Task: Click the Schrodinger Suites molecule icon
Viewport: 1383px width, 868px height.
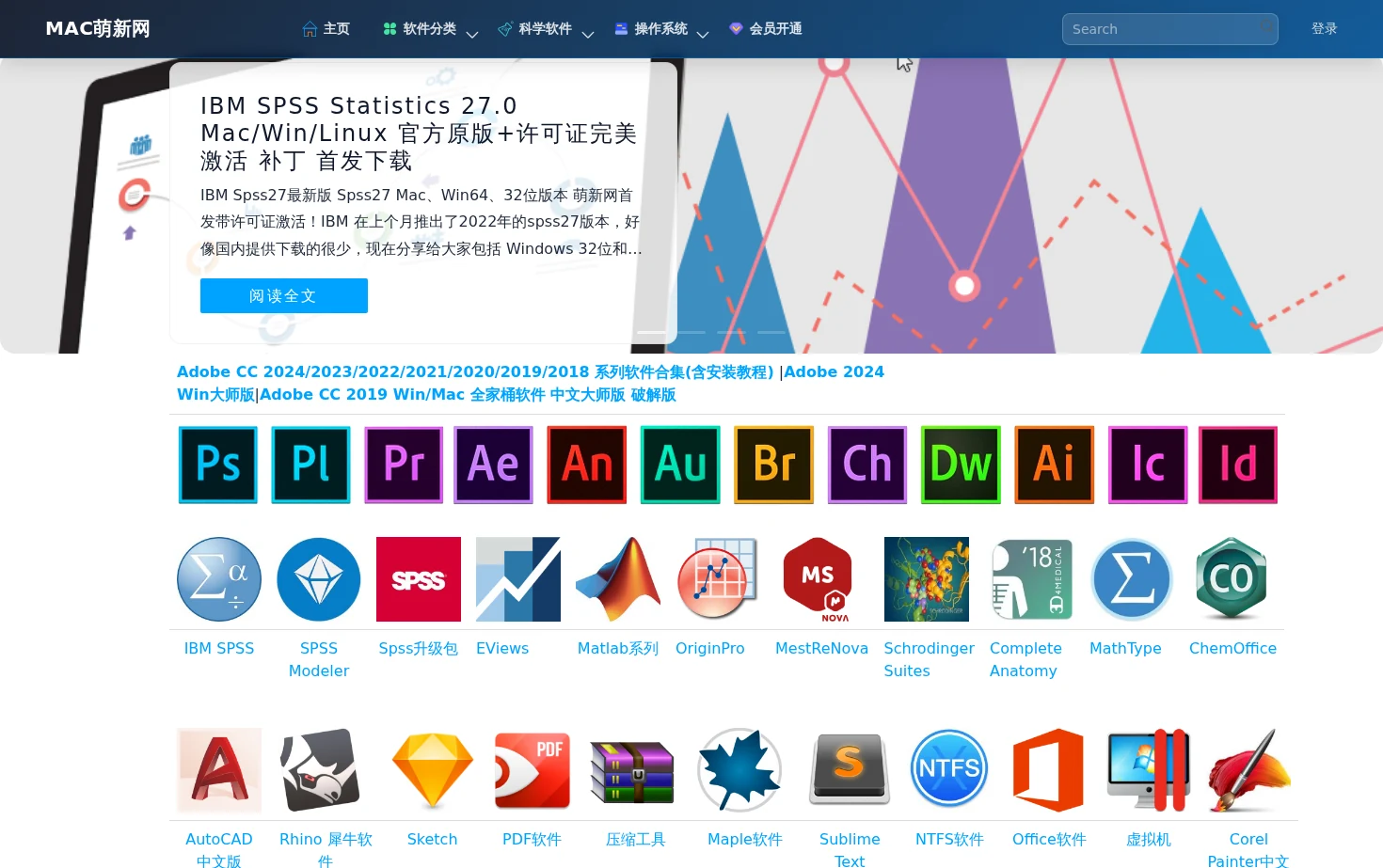Action: point(927,579)
